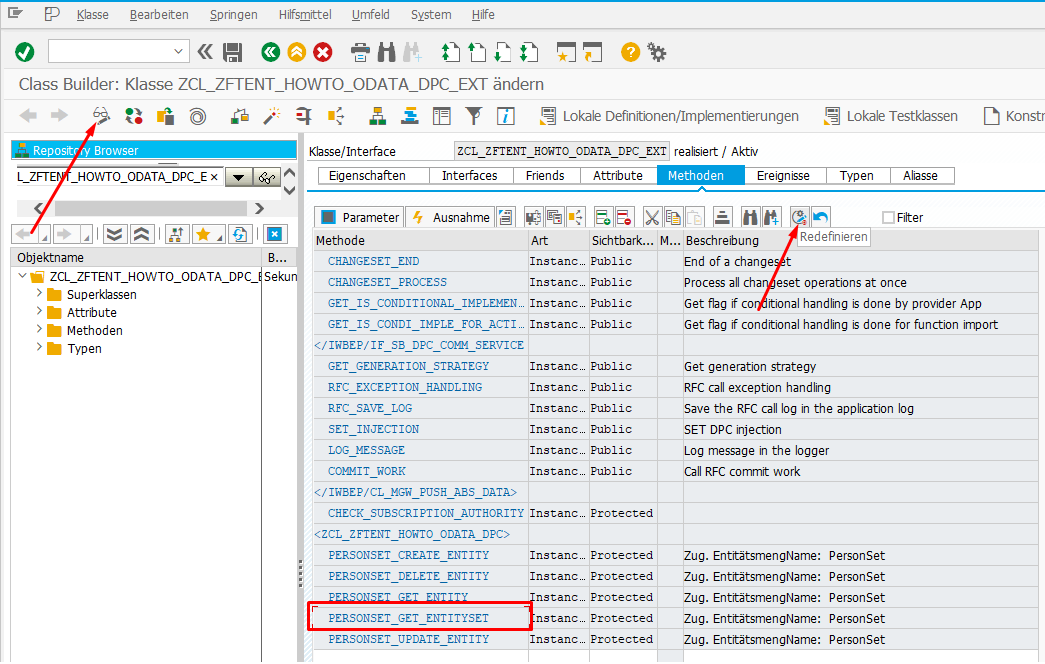Click the horizontal scrollbar under the object name field
This screenshot has width=1045, height=664.
tap(150, 209)
